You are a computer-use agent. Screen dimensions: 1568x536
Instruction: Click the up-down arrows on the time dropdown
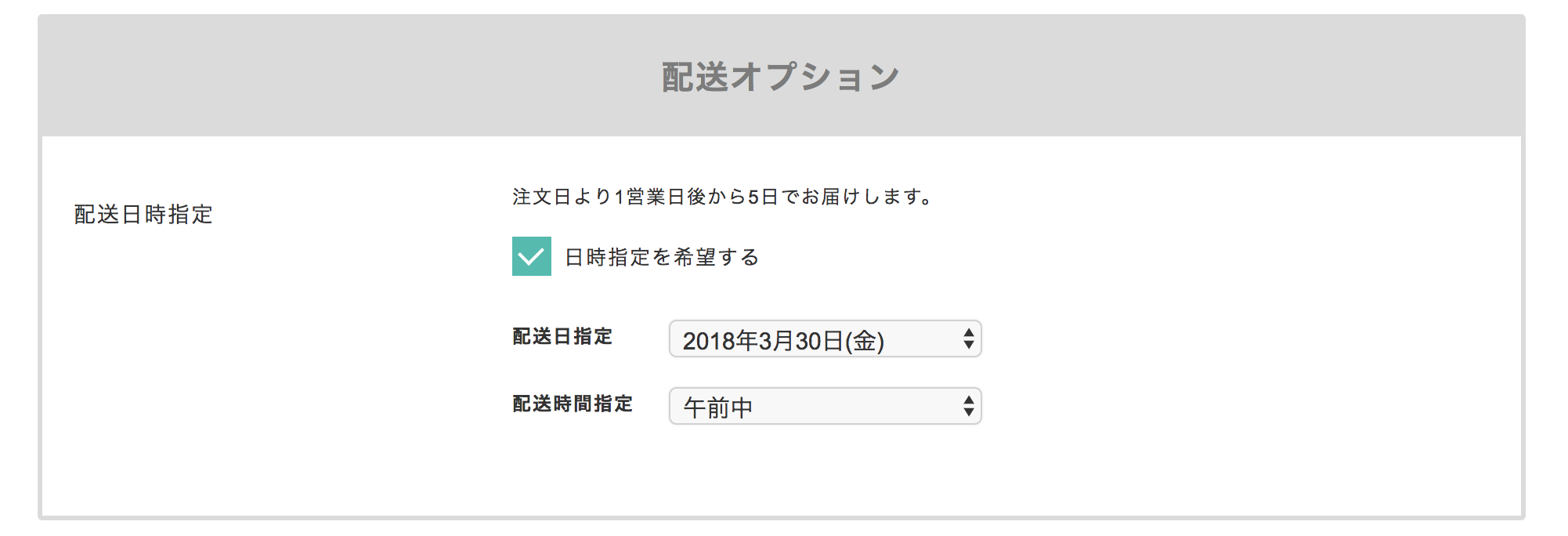[x=968, y=406]
